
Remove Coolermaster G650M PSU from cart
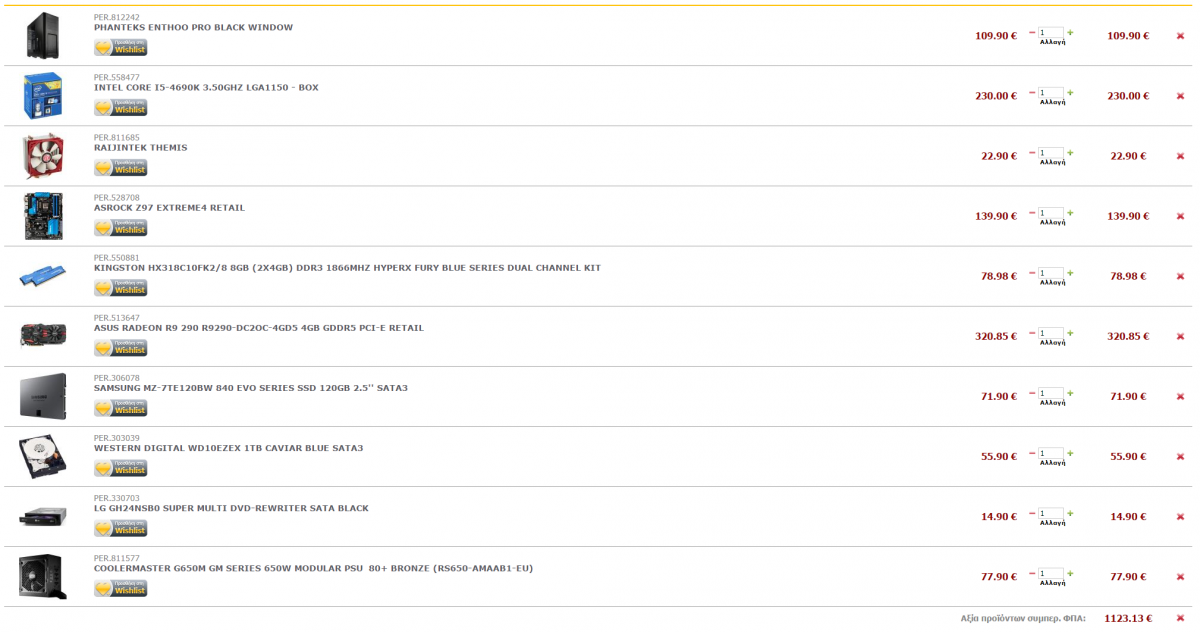tap(1180, 576)
